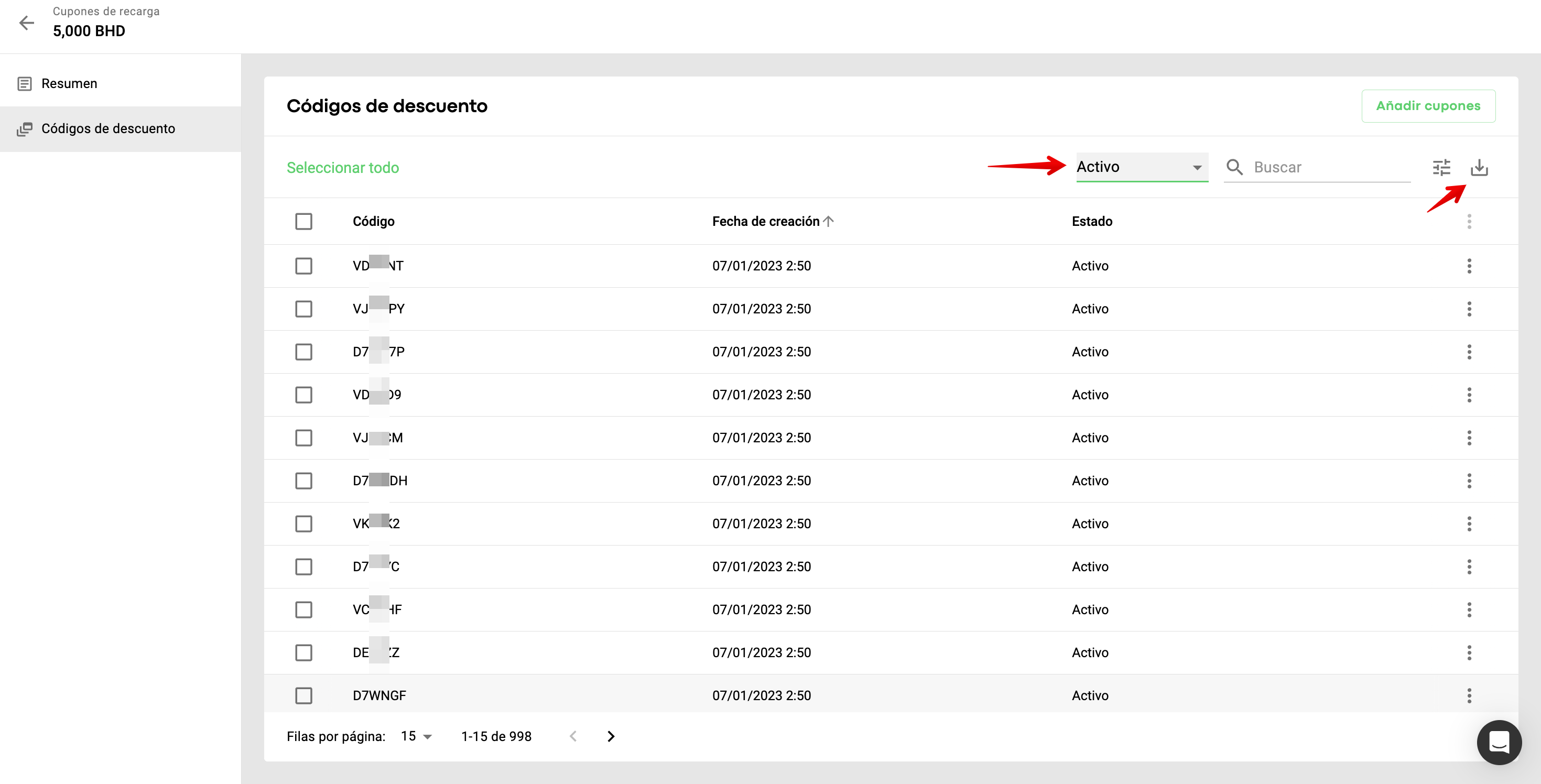
Task: Click the download codes icon
Action: click(x=1479, y=168)
